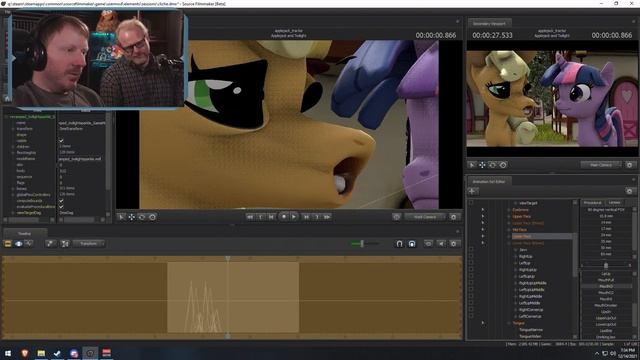Open secondary viewport settings gear
The height and width of the screenshot is (360, 640).
(x=629, y=165)
